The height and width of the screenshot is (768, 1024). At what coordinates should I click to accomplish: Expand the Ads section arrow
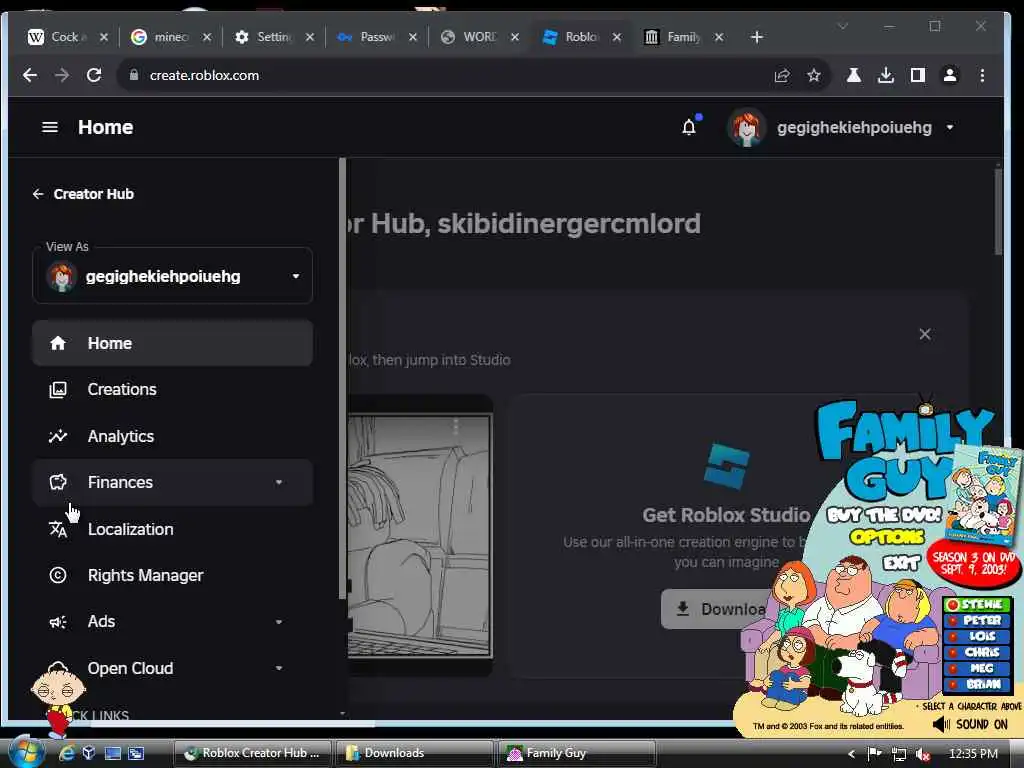279,622
